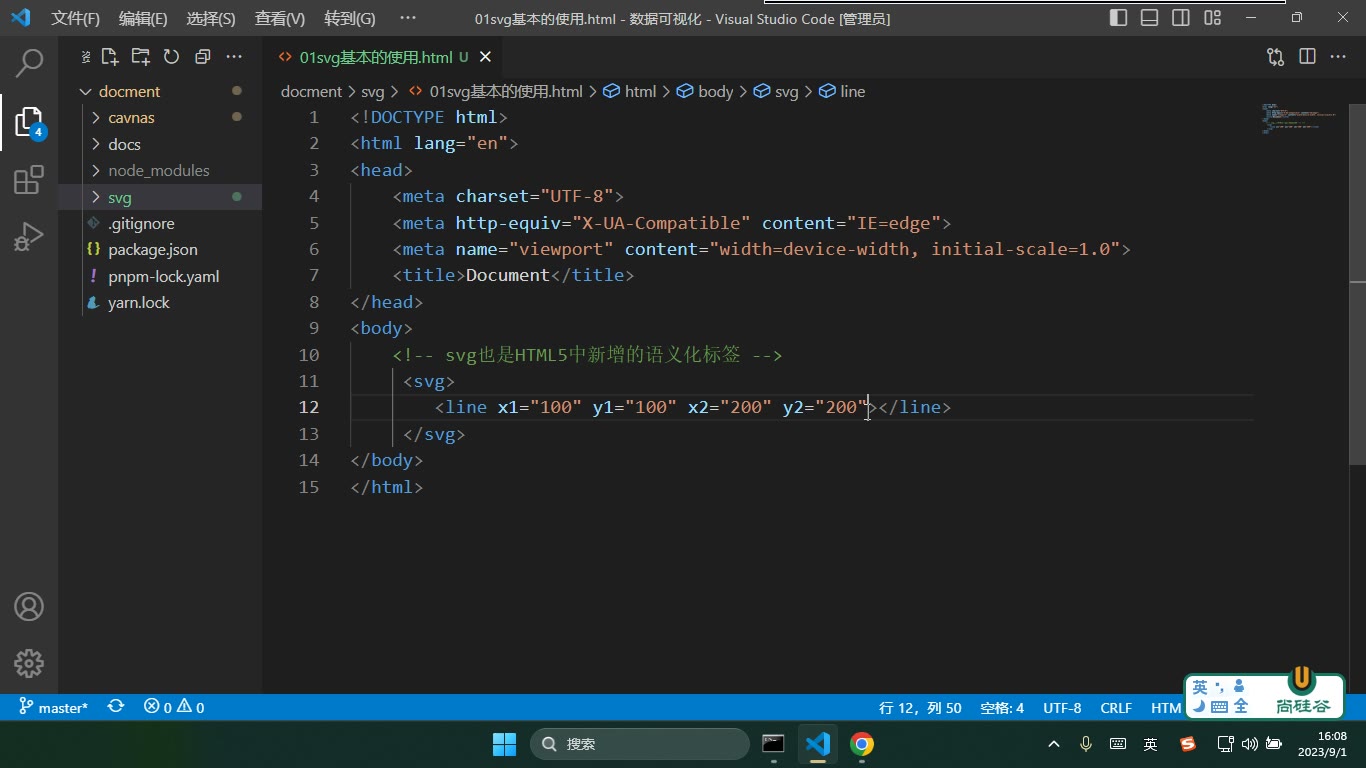This screenshot has width=1366, height=768.
Task: Expand the node_modules folder
Action: pos(160,170)
